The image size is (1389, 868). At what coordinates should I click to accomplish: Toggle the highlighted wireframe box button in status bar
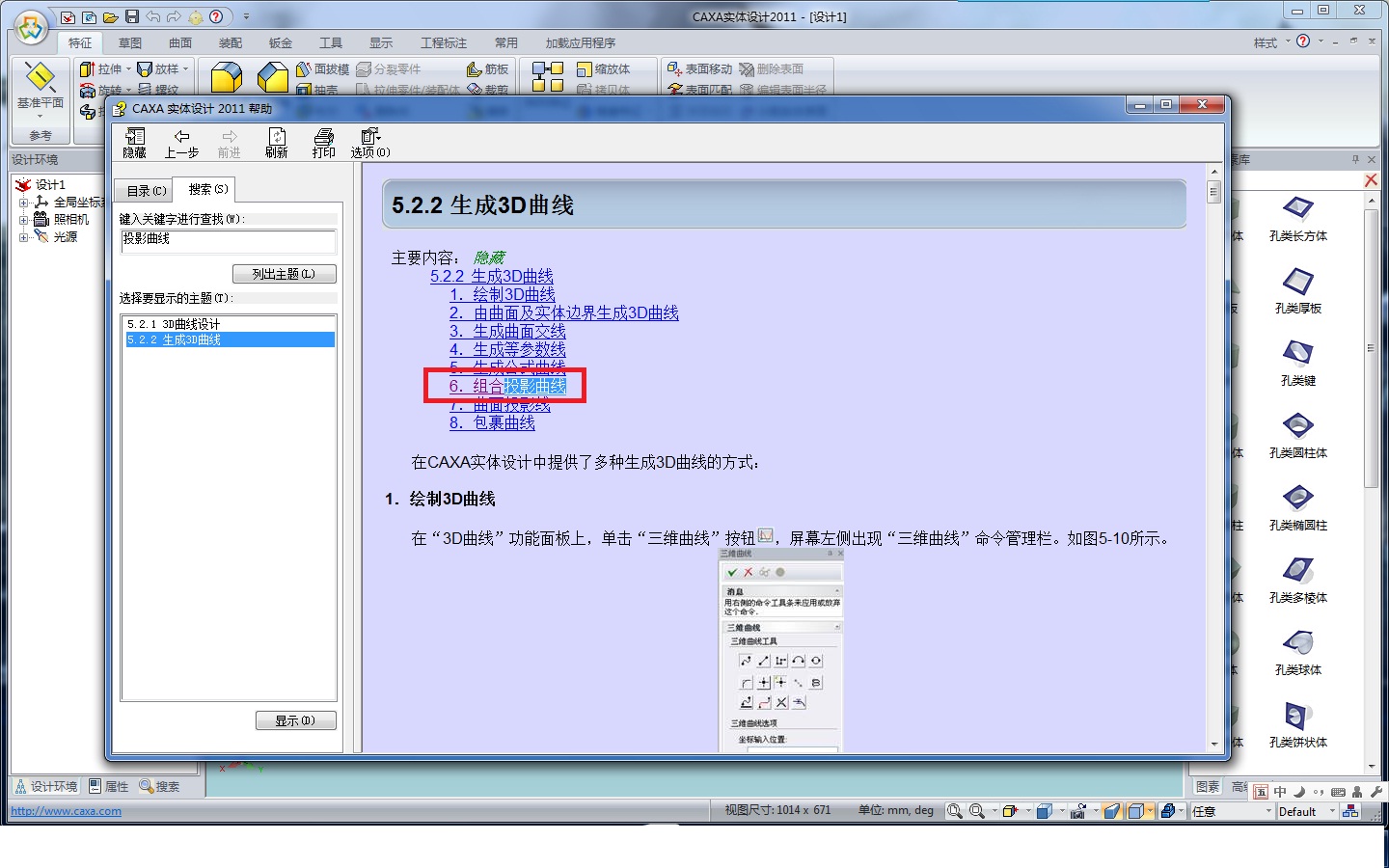pyautogui.click(x=1135, y=811)
